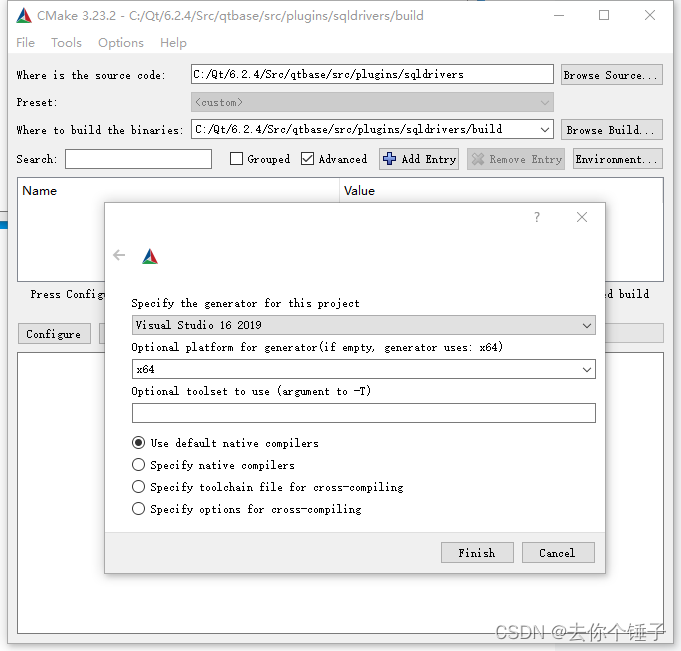Click the Value column header
681x651 pixels.
click(x=359, y=191)
